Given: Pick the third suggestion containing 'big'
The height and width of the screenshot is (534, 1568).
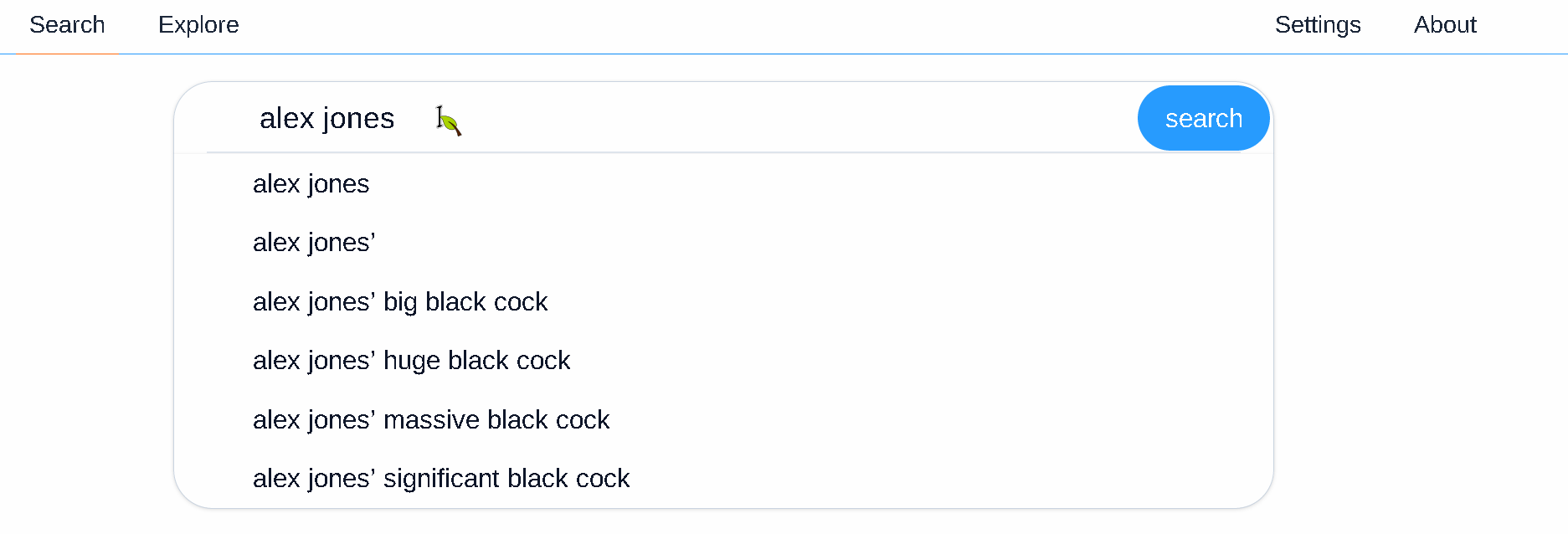Looking at the screenshot, I should pyautogui.click(x=400, y=301).
